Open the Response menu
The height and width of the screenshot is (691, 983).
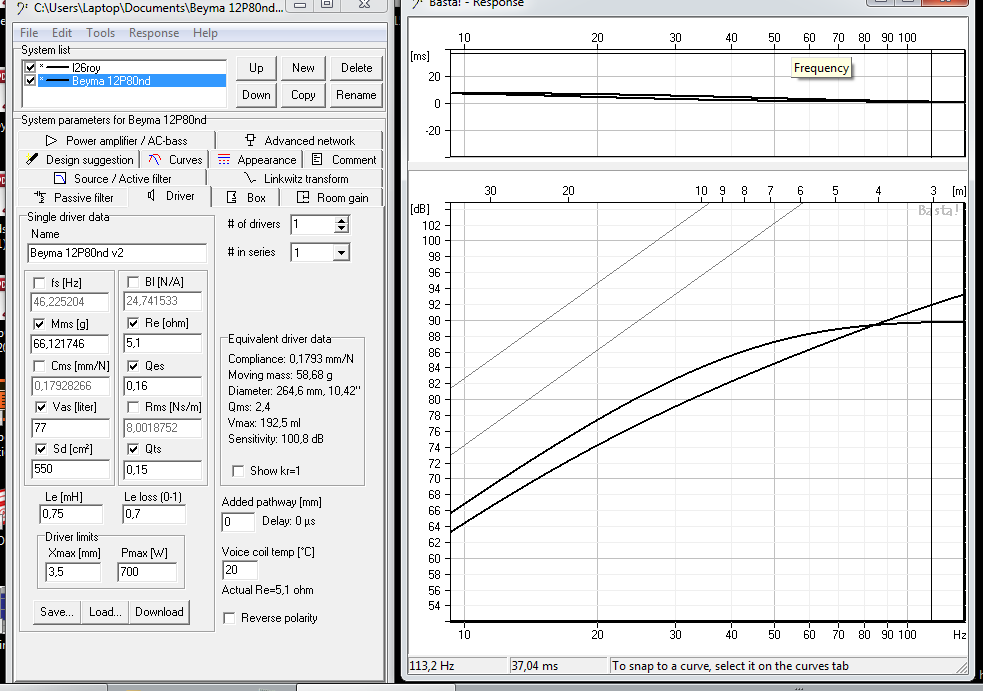click(154, 33)
